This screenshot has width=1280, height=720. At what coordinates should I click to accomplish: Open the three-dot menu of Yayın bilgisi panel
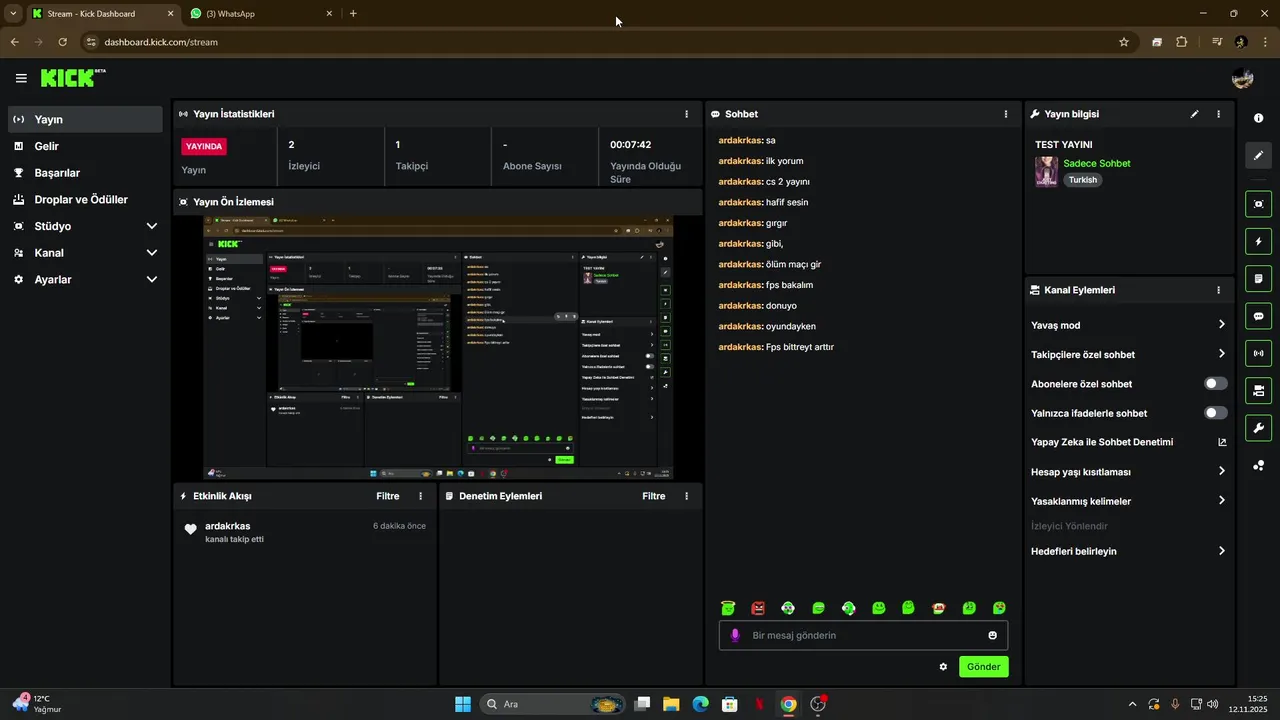1218,114
